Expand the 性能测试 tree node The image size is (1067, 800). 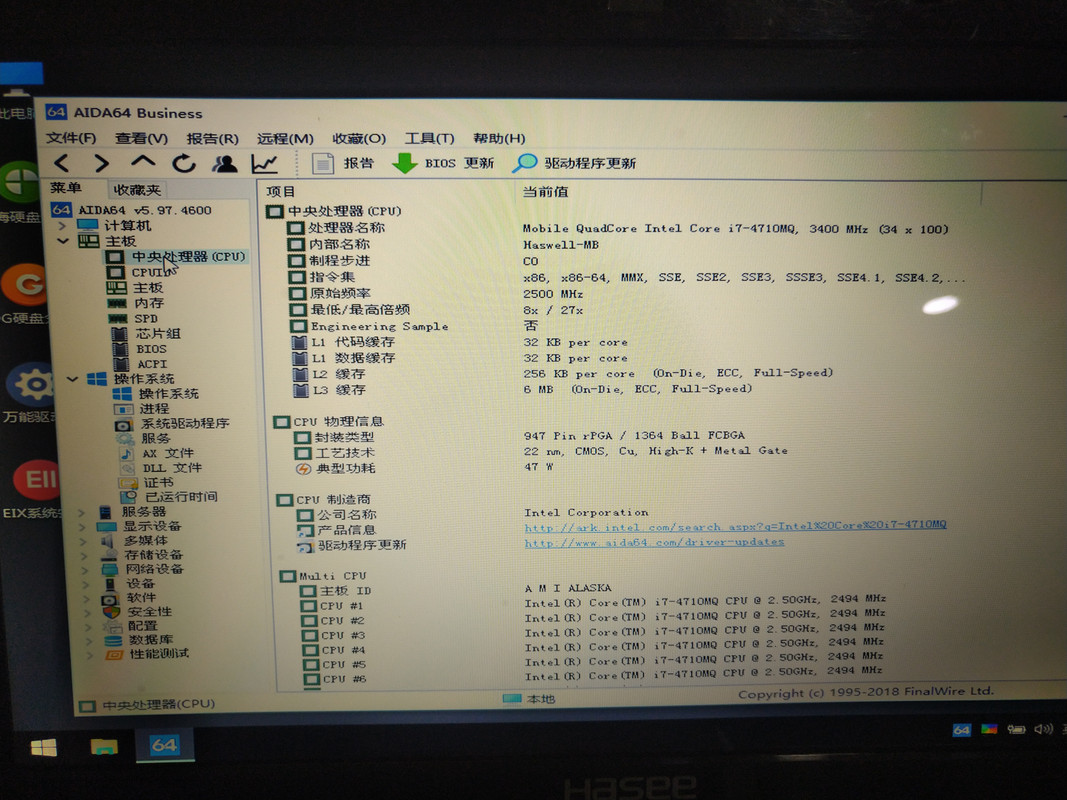90,655
